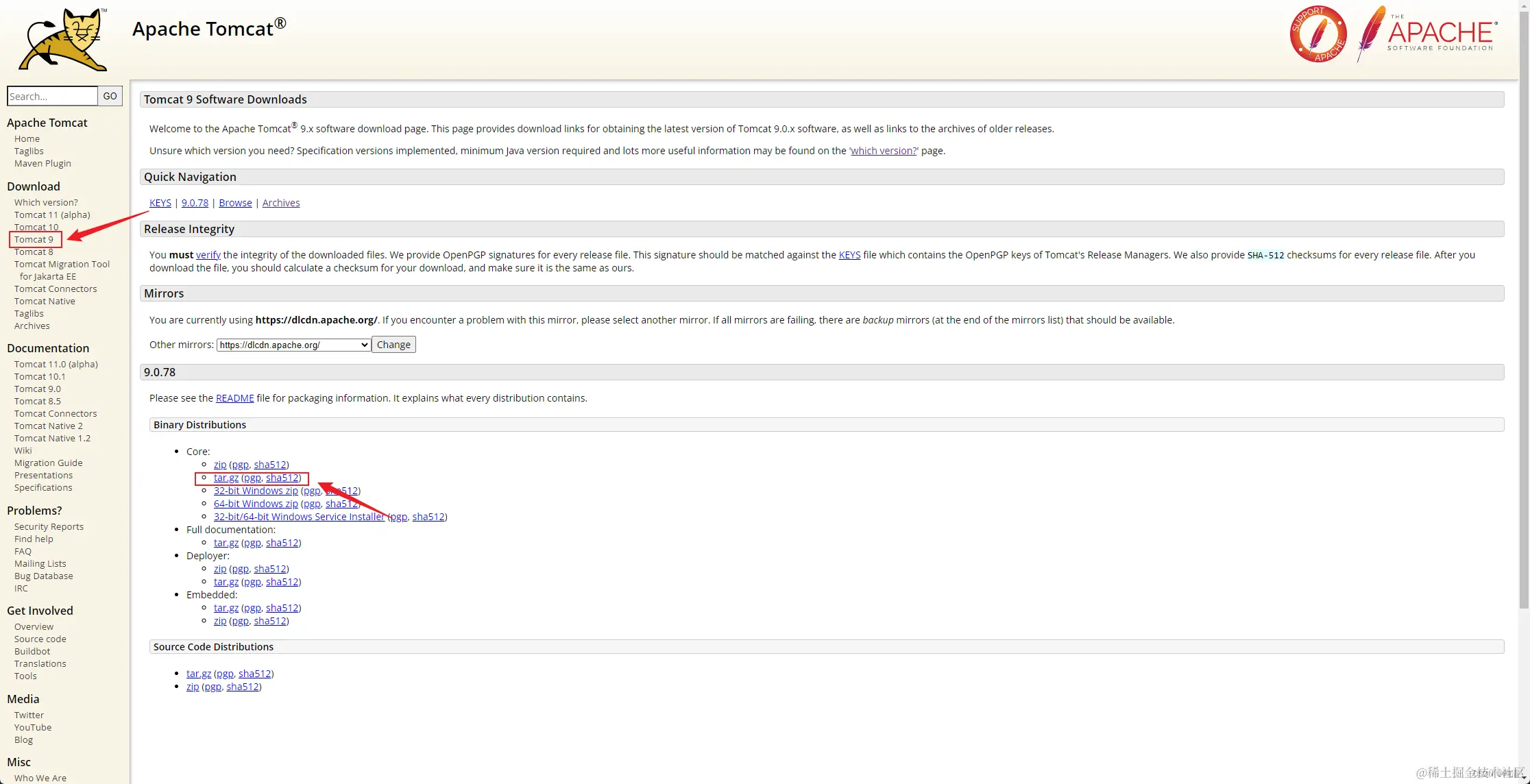Click the page vertical scrollbar
Image resolution: width=1530 pixels, height=784 pixels.
[x=1523, y=308]
